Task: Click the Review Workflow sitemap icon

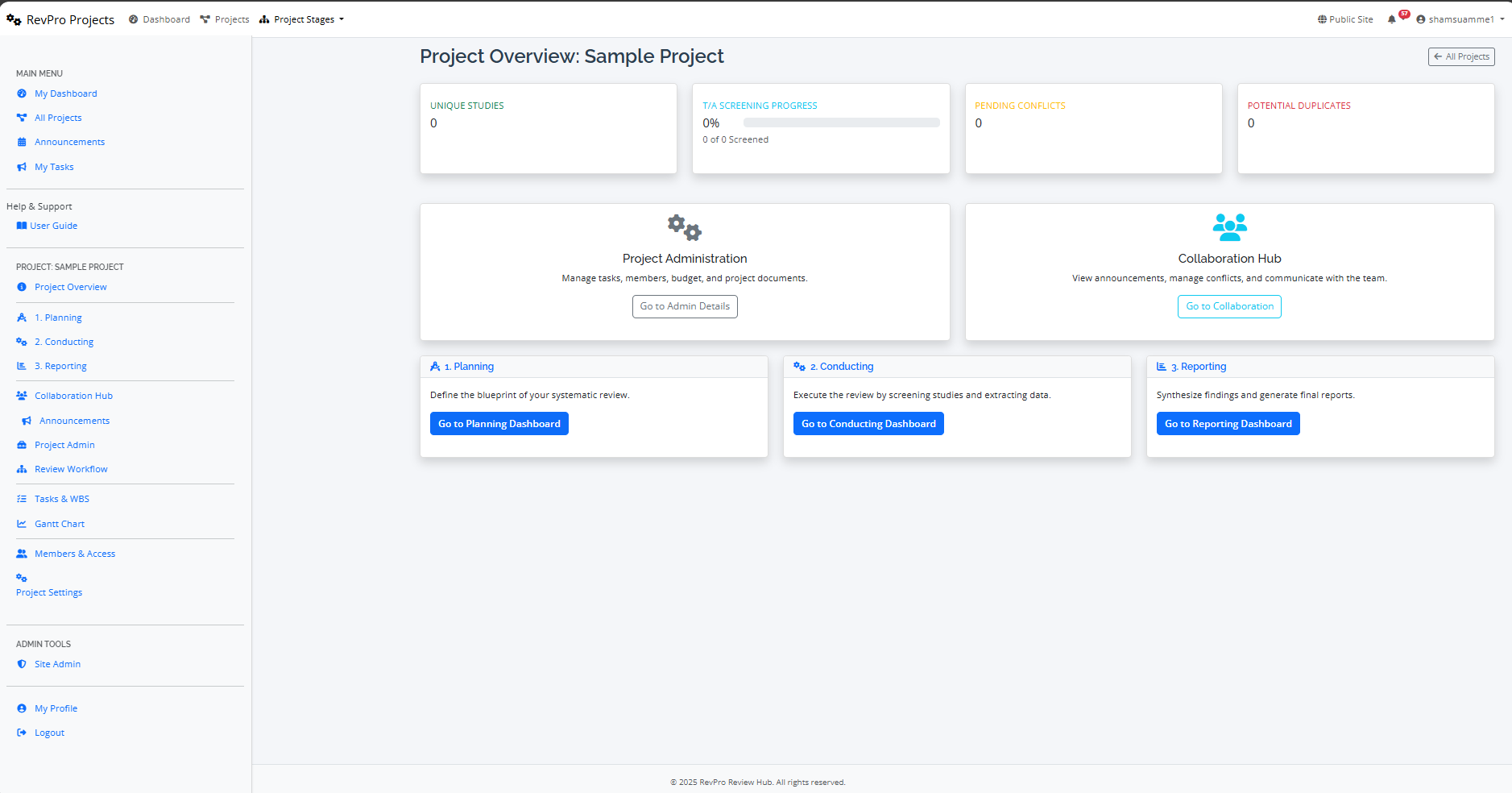Action: [22, 469]
